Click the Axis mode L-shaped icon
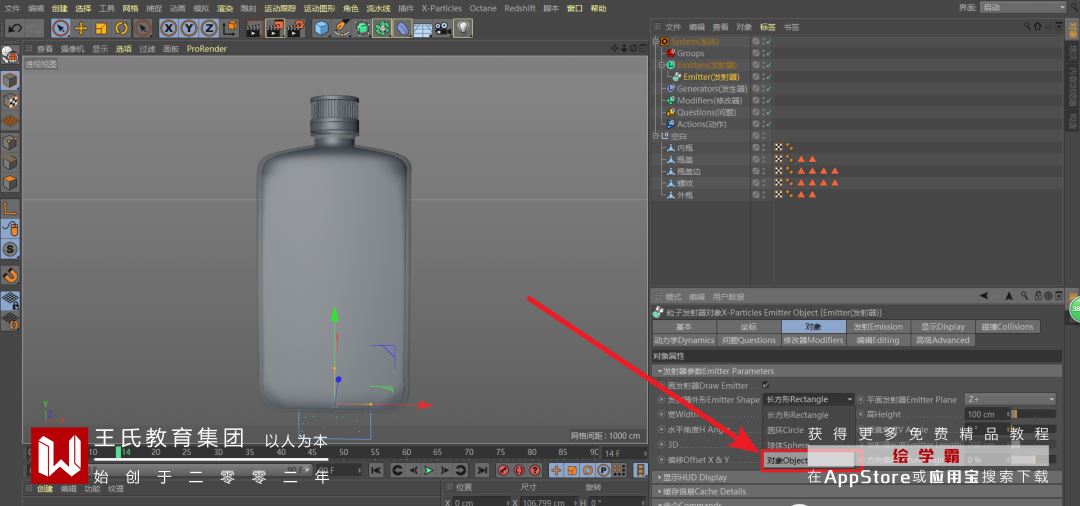This screenshot has height=506, width=1080. (x=10, y=208)
